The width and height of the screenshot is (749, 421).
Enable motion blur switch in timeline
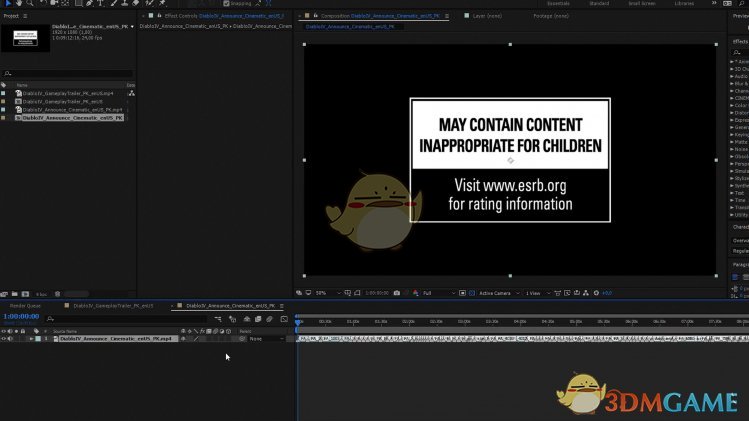tap(269, 319)
